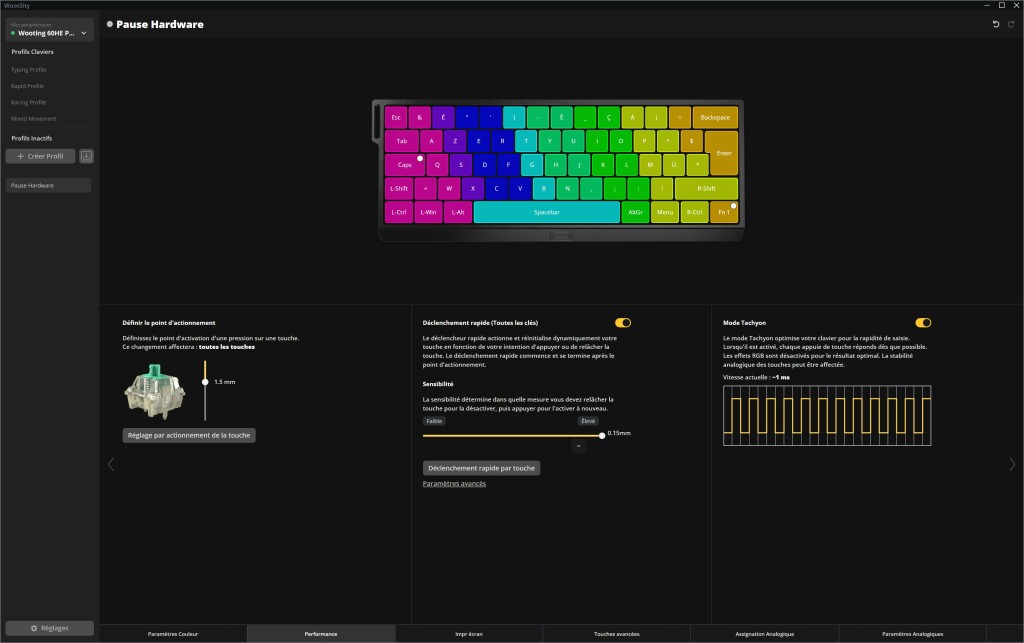The height and width of the screenshot is (643, 1024).
Task: Go to previous panel with left chevron arrow
Action: 111,464
